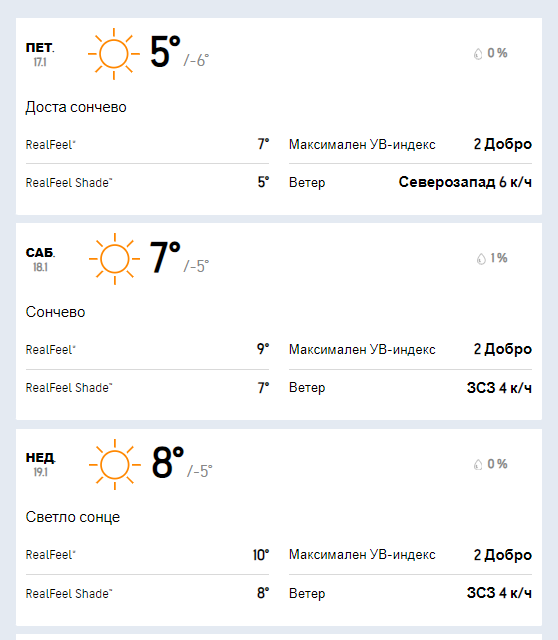Click the 5° high temperature for Friday
This screenshot has height=640, width=558.
[165, 52]
